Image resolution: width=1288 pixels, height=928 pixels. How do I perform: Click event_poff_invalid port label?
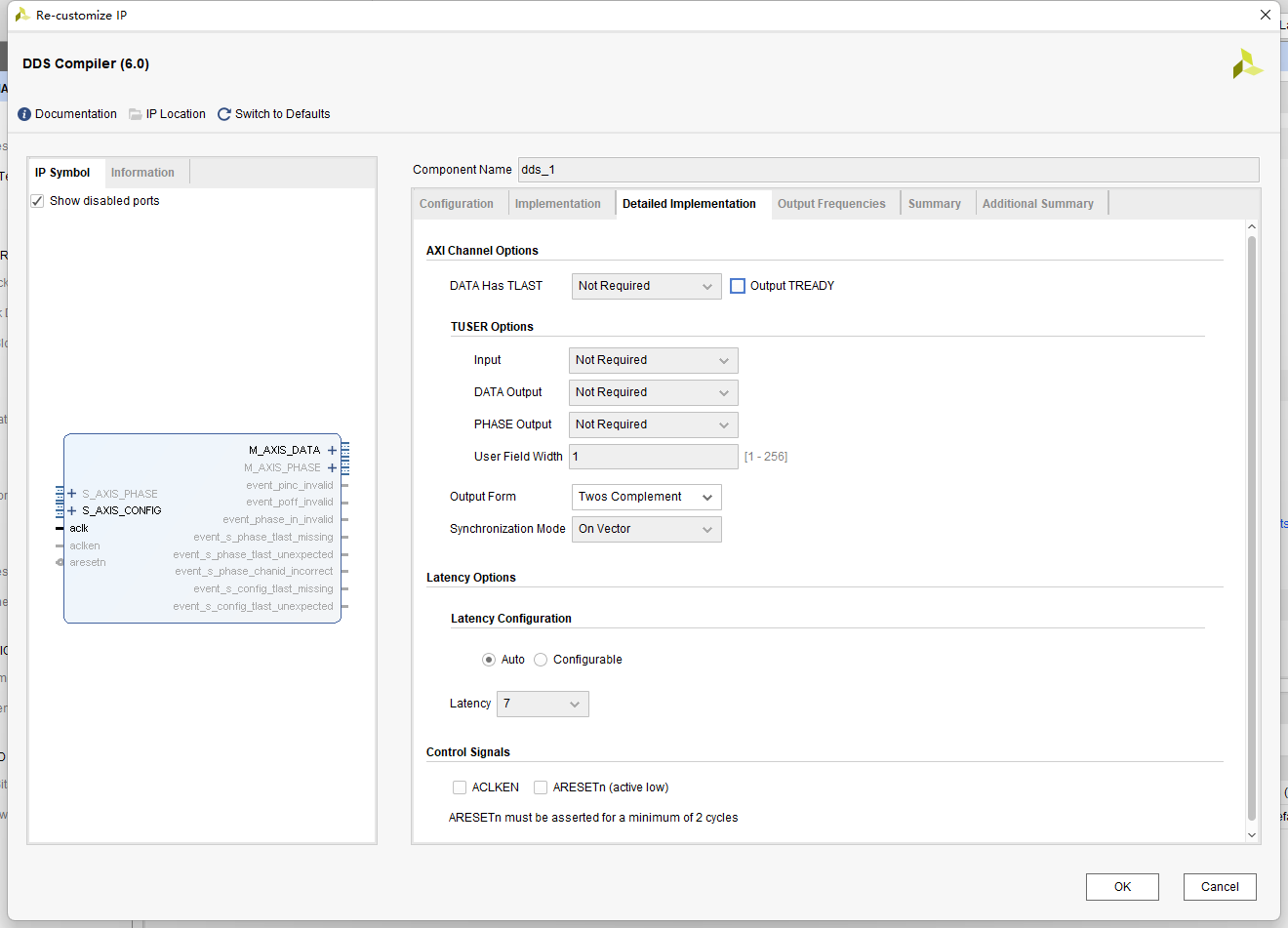pyautogui.click(x=290, y=503)
